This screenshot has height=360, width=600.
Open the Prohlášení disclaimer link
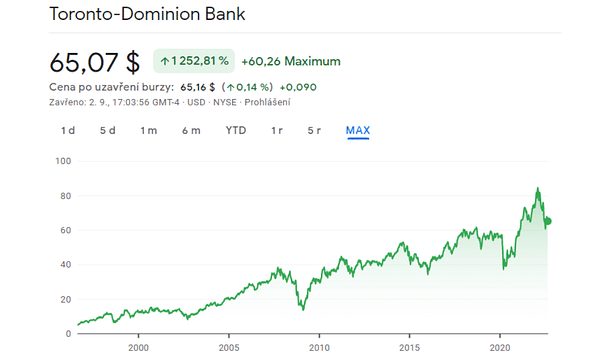267,103
